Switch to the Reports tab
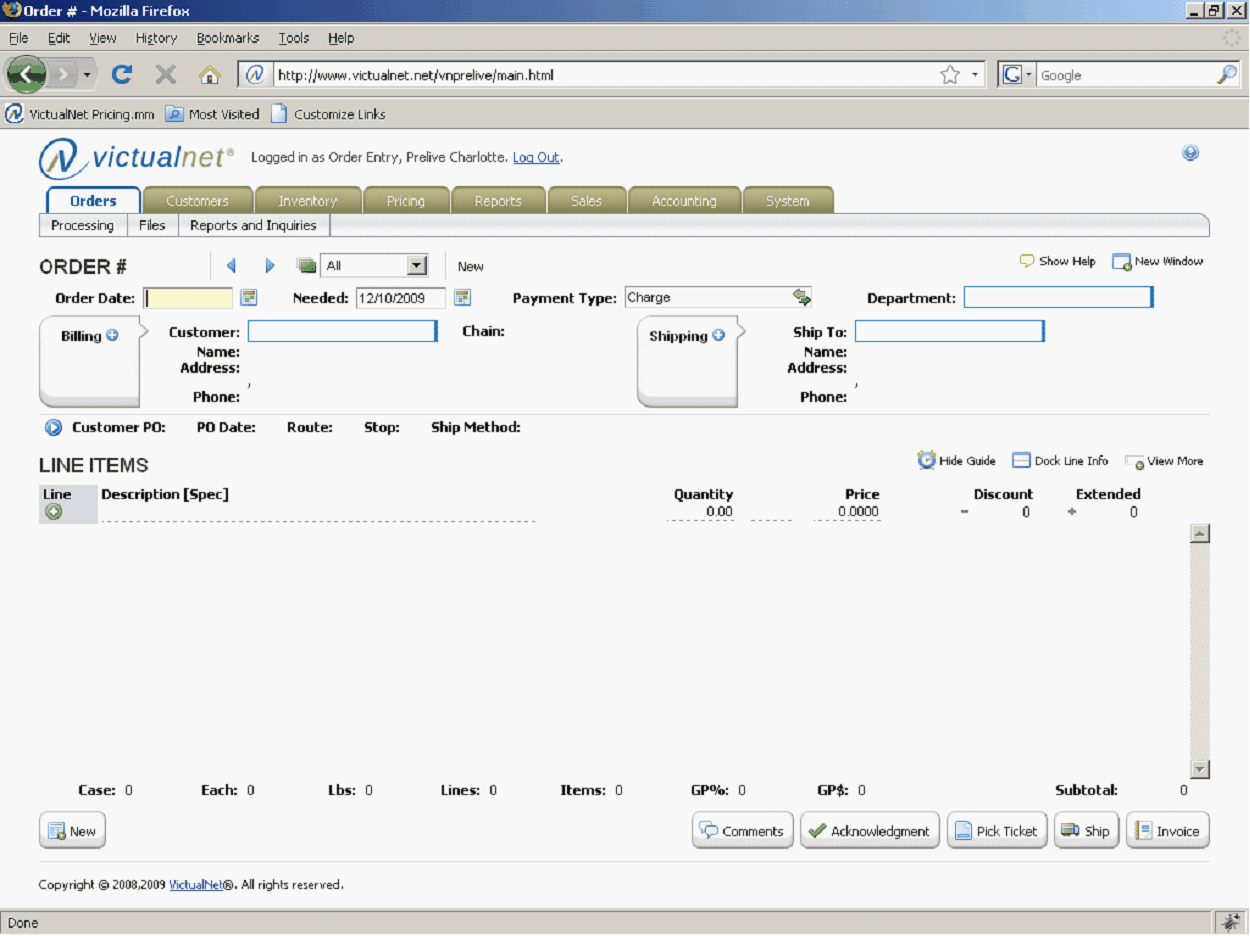1250x936 pixels. [x=498, y=201]
